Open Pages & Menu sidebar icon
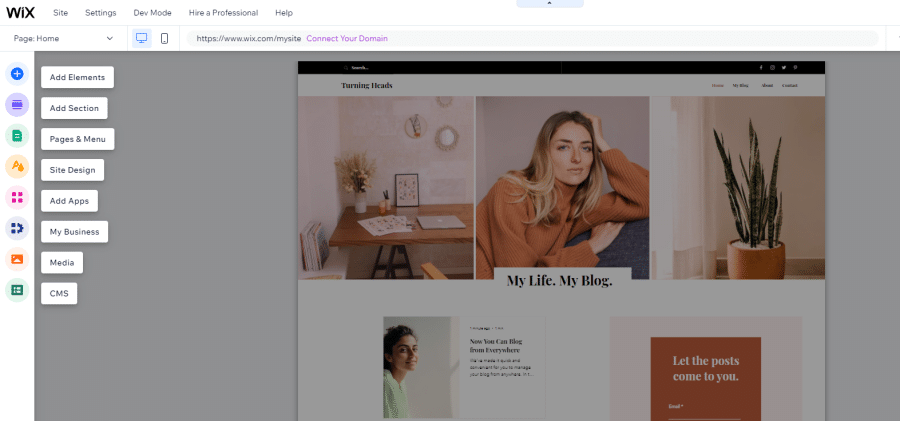The width and height of the screenshot is (900, 421). pyautogui.click(x=17, y=136)
